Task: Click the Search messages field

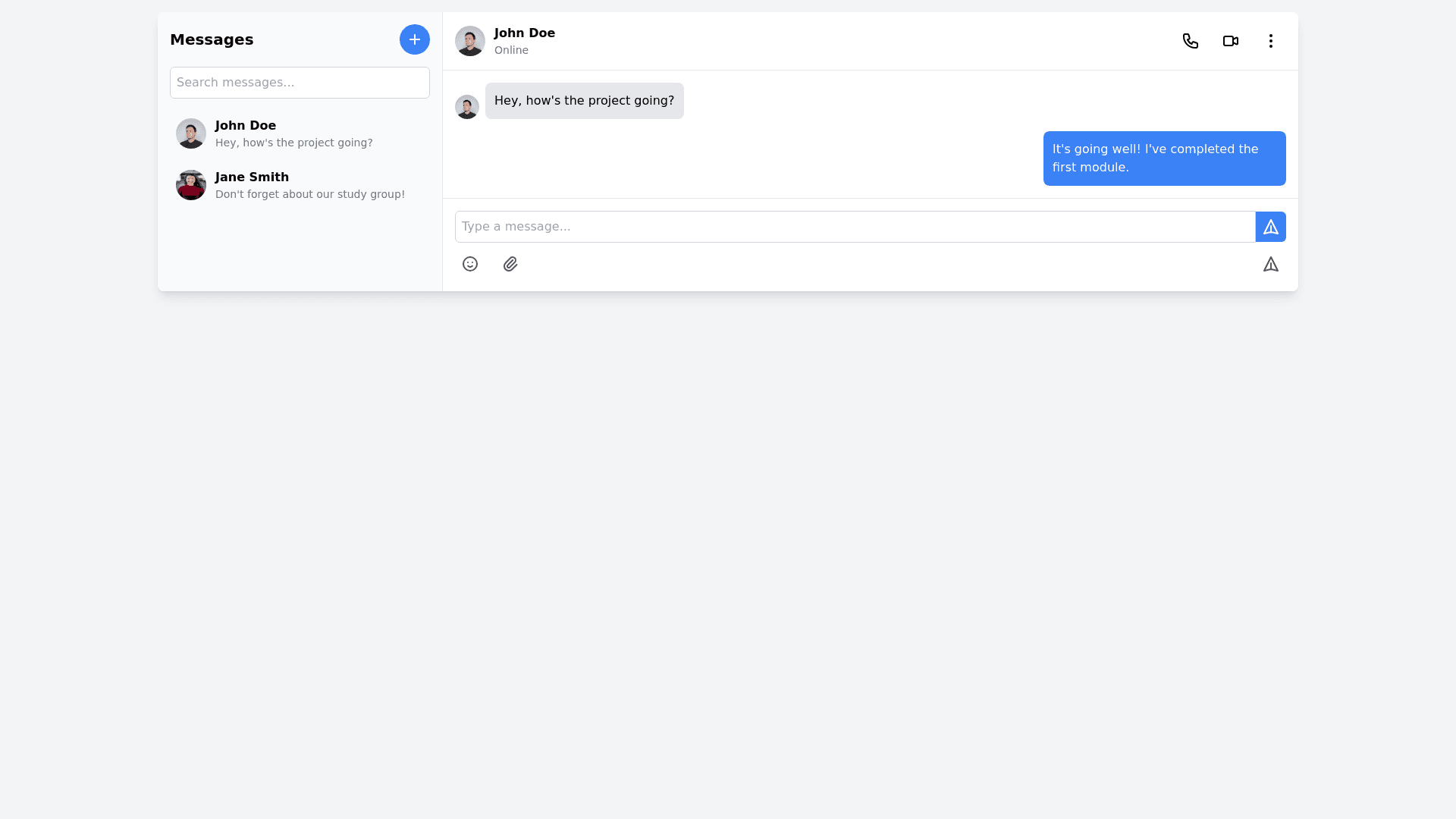Action: [300, 83]
